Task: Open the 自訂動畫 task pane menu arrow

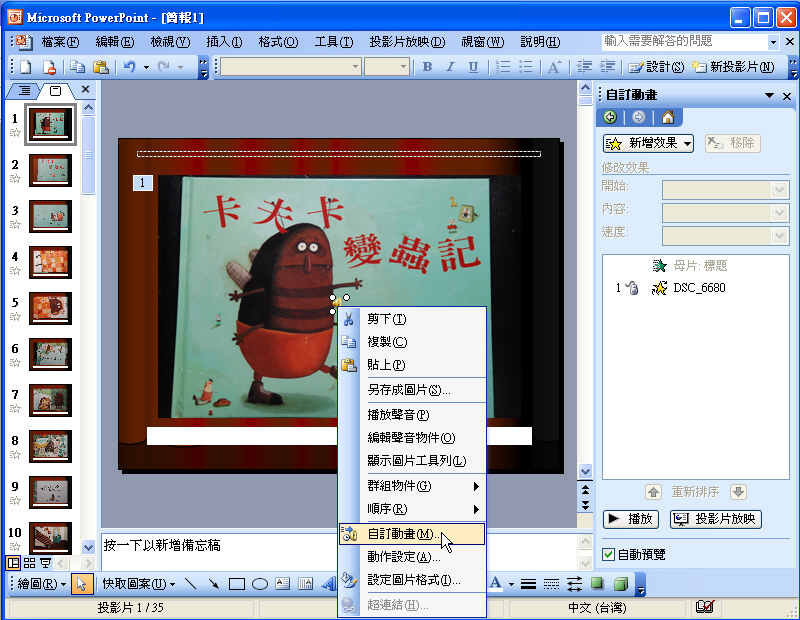Action: 769,95
